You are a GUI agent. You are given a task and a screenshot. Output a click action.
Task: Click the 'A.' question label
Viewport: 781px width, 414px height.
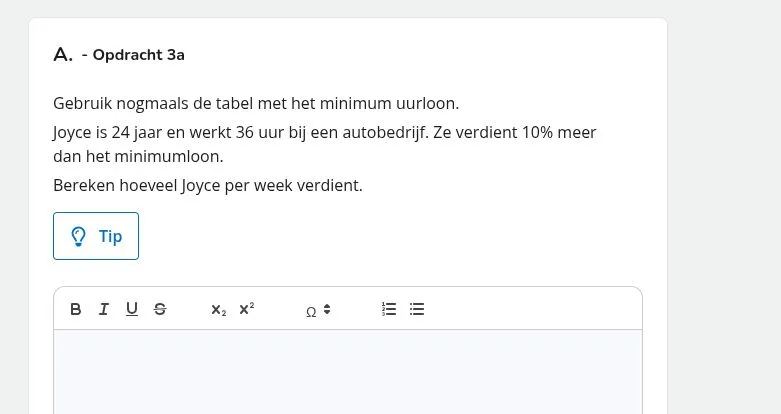63,55
